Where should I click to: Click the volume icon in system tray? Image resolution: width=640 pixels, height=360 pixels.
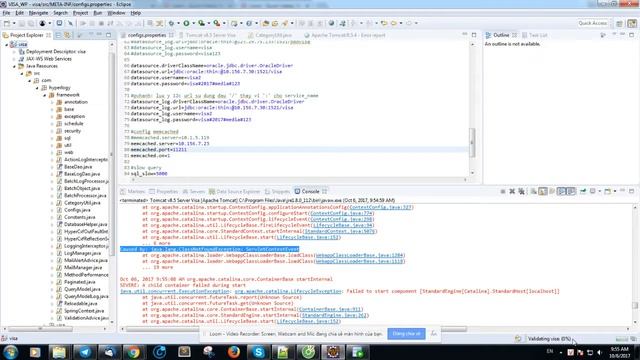(x=600, y=352)
